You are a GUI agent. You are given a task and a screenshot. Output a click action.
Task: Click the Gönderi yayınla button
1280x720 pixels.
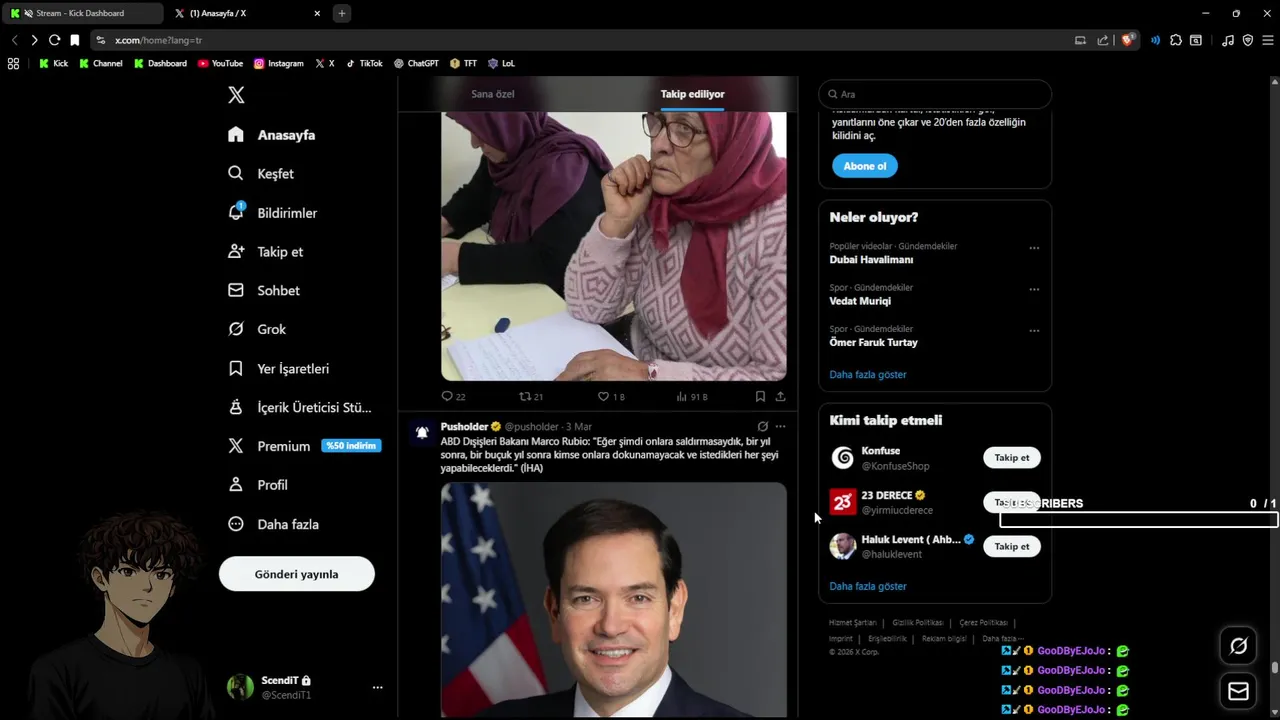point(297,574)
